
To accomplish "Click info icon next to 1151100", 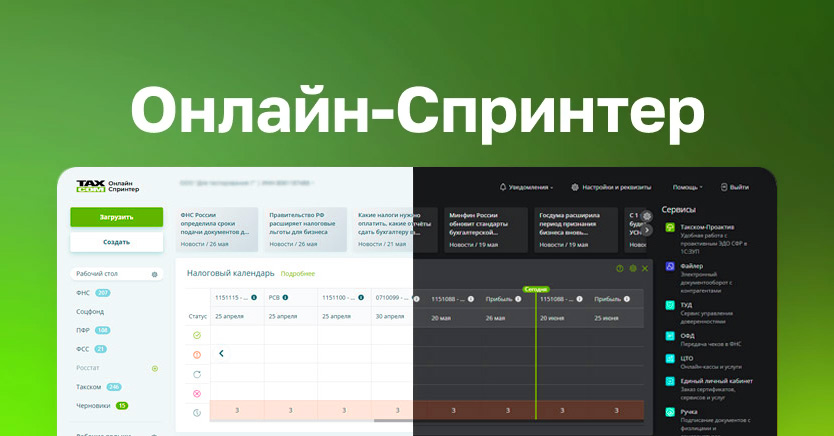I will tap(361, 298).
